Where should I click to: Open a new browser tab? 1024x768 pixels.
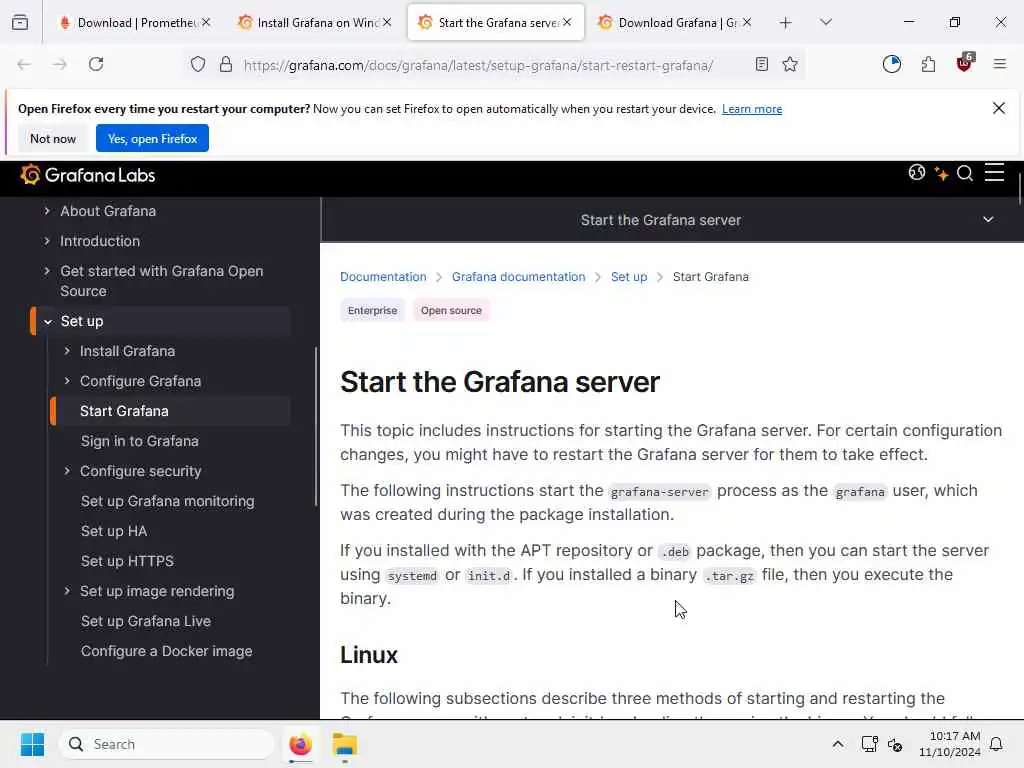(x=786, y=23)
